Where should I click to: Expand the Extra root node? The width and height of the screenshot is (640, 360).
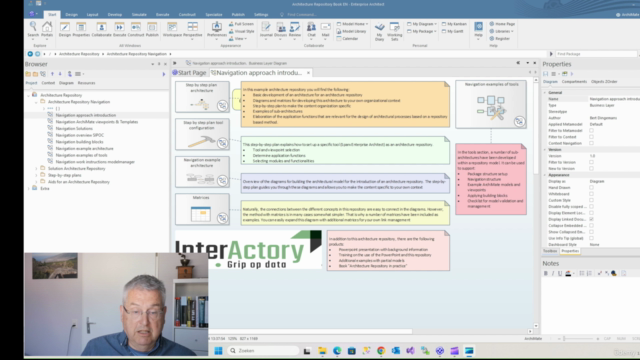(x=29, y=189)
